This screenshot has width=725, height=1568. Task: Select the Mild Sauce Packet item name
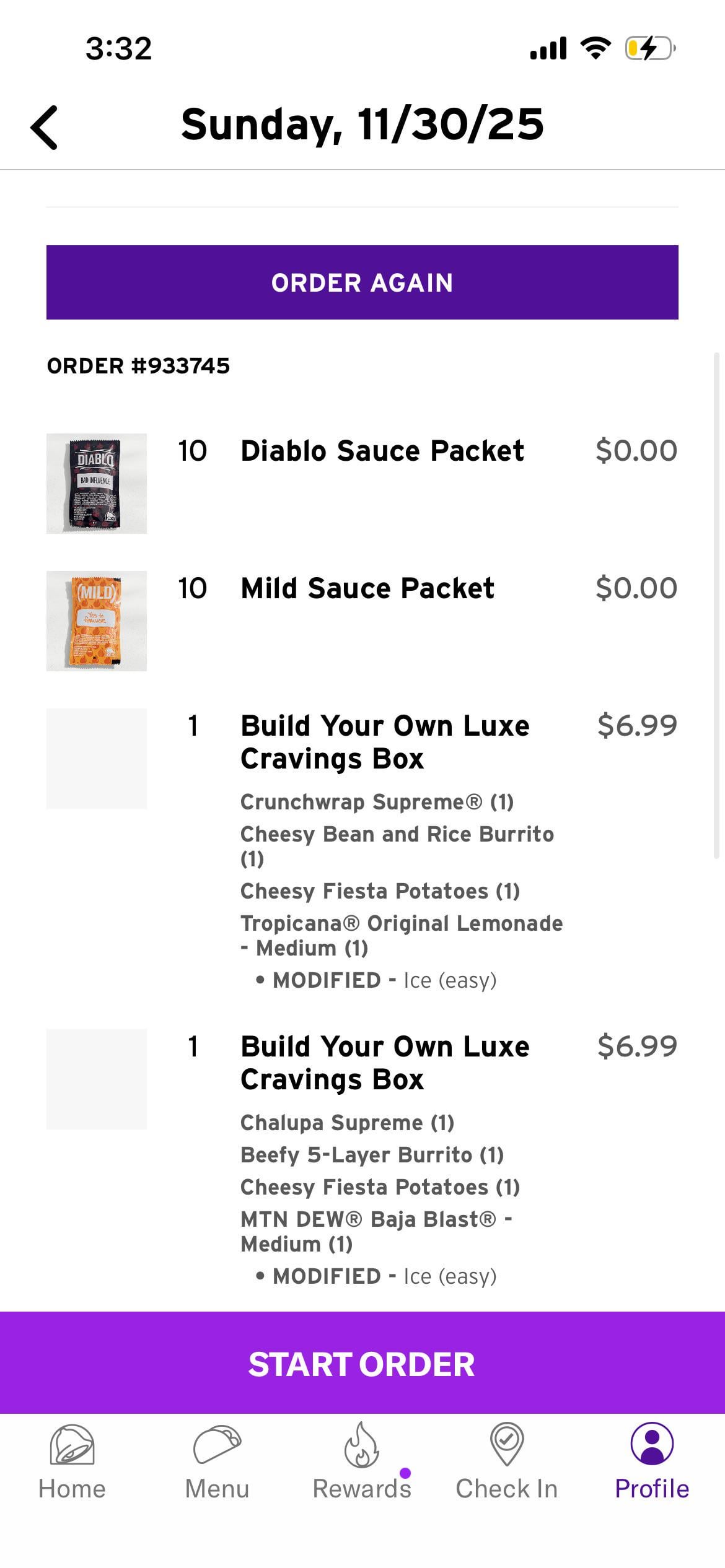click(x=367, y=588)
